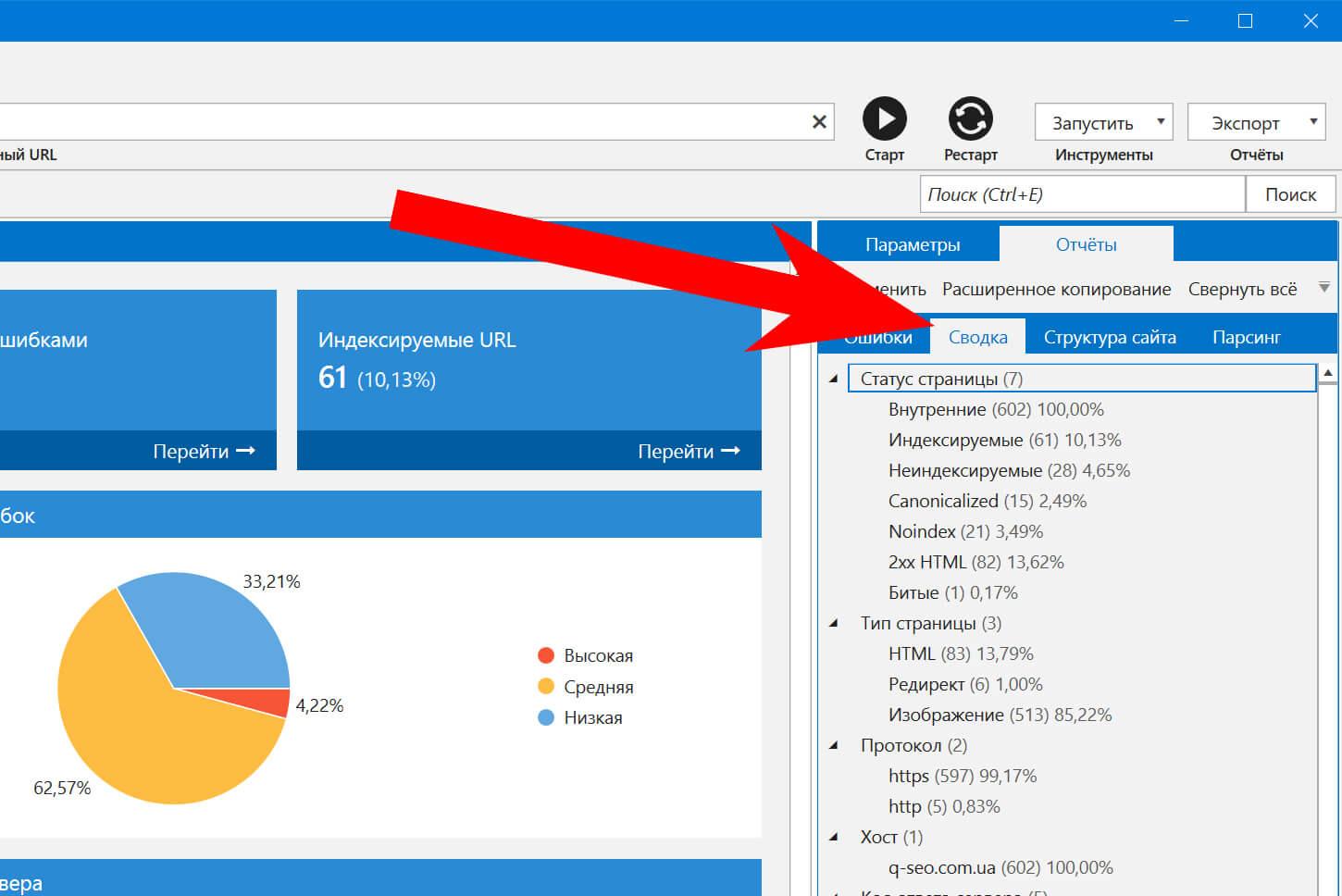The image size is (1342, 896).
Task: Open the Парсинг tab
Action: [x=1246, y=338]
